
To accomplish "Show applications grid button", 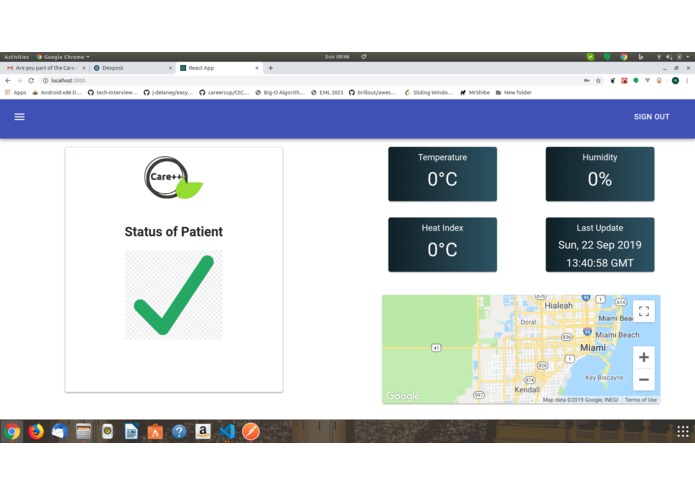I will pos(683,431).
